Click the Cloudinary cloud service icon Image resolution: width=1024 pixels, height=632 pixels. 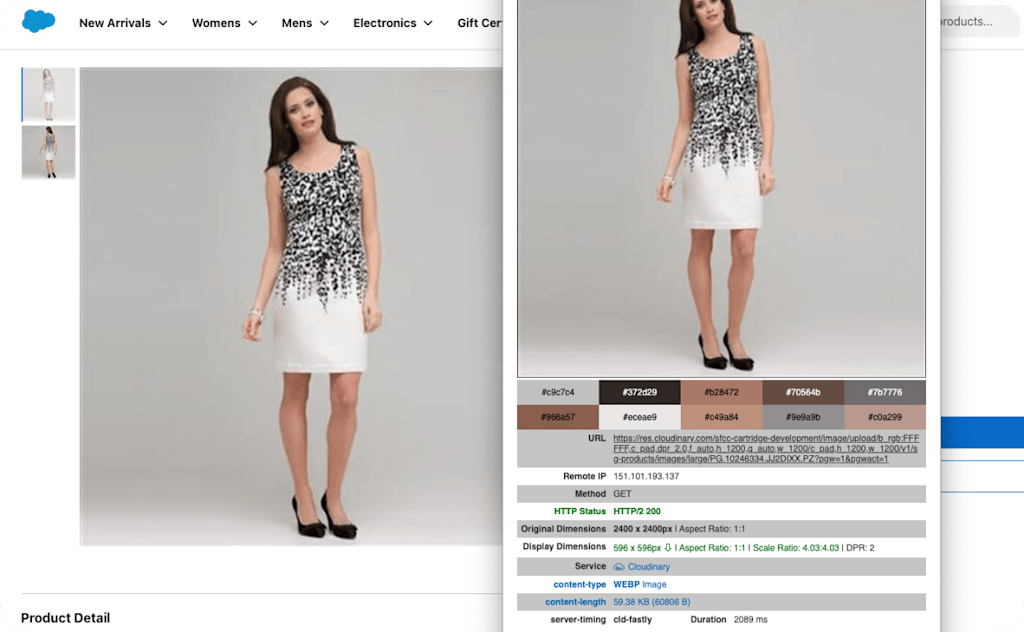click(618, 567)
